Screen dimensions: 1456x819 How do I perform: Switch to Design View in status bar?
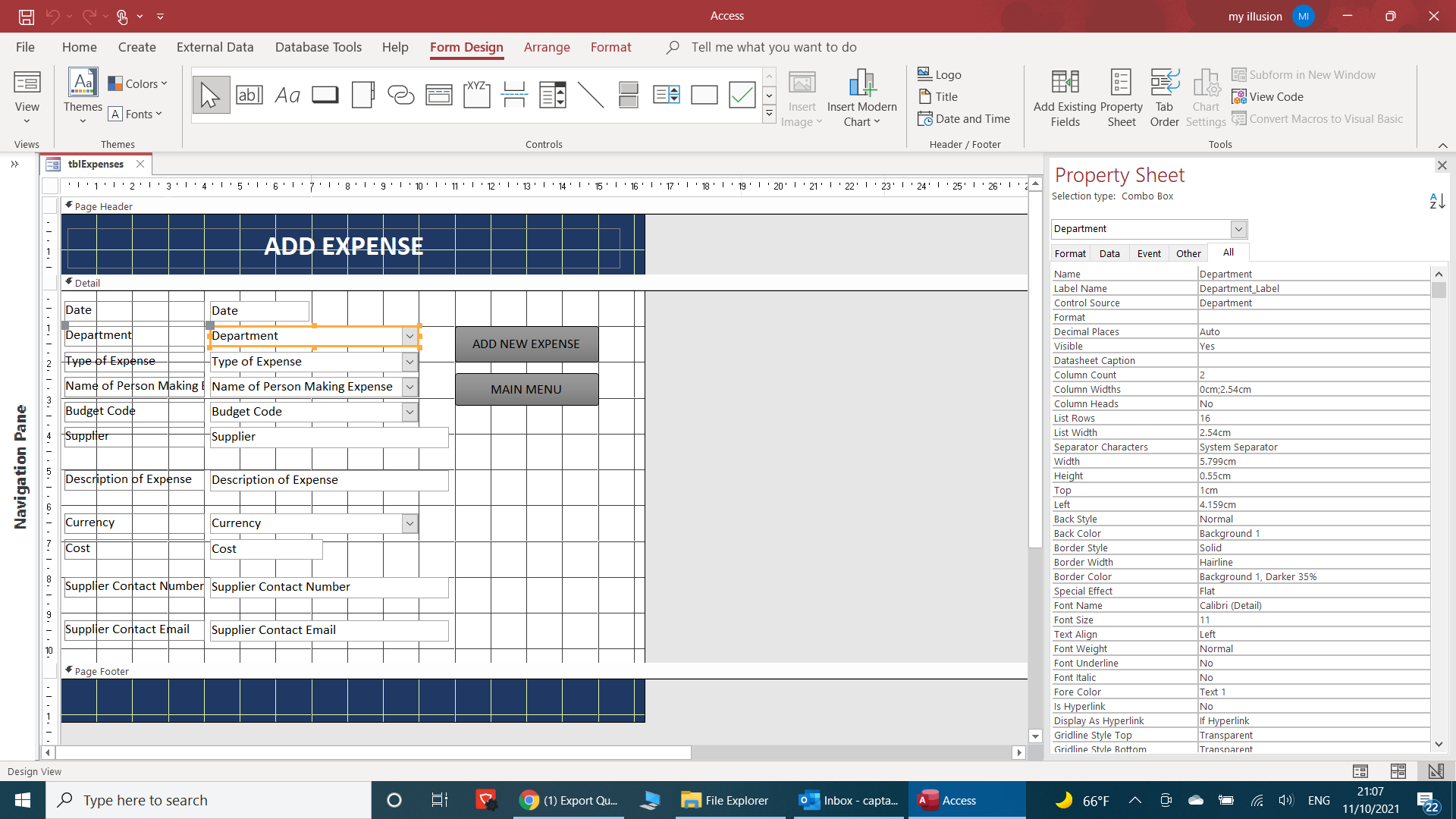1436,771
